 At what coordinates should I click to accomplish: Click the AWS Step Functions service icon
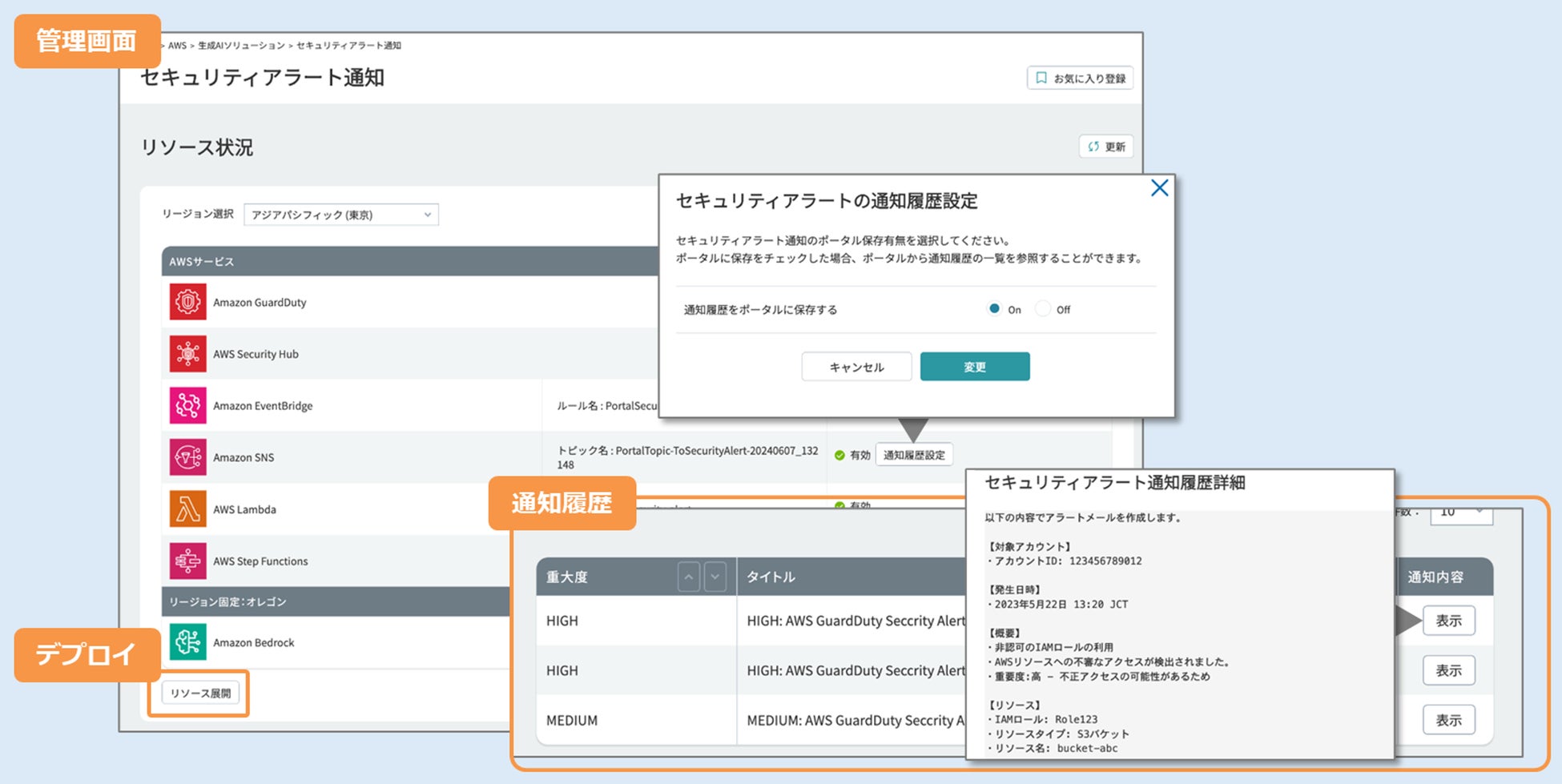[x=187, y=561]
